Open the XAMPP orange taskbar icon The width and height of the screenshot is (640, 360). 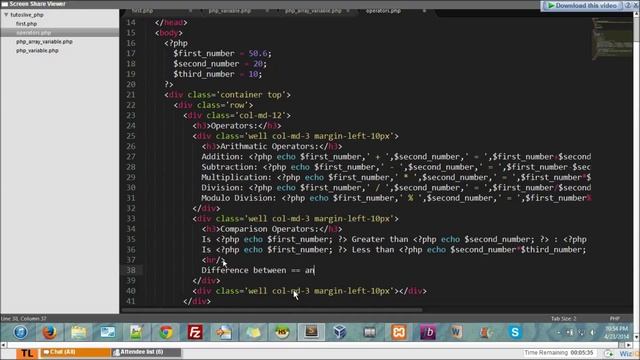click(398, 332)
